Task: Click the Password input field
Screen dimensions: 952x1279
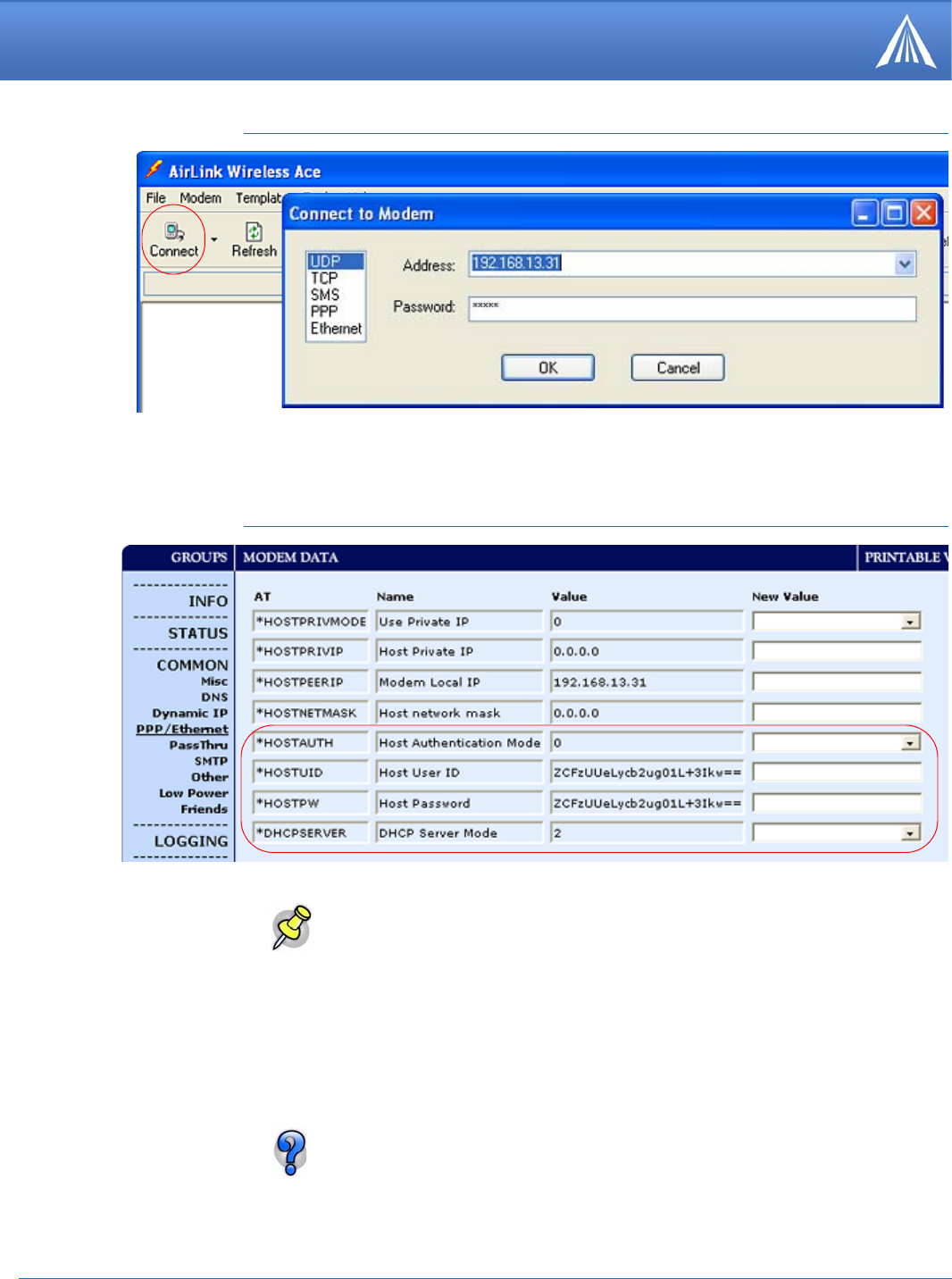Action: (692, 308)
